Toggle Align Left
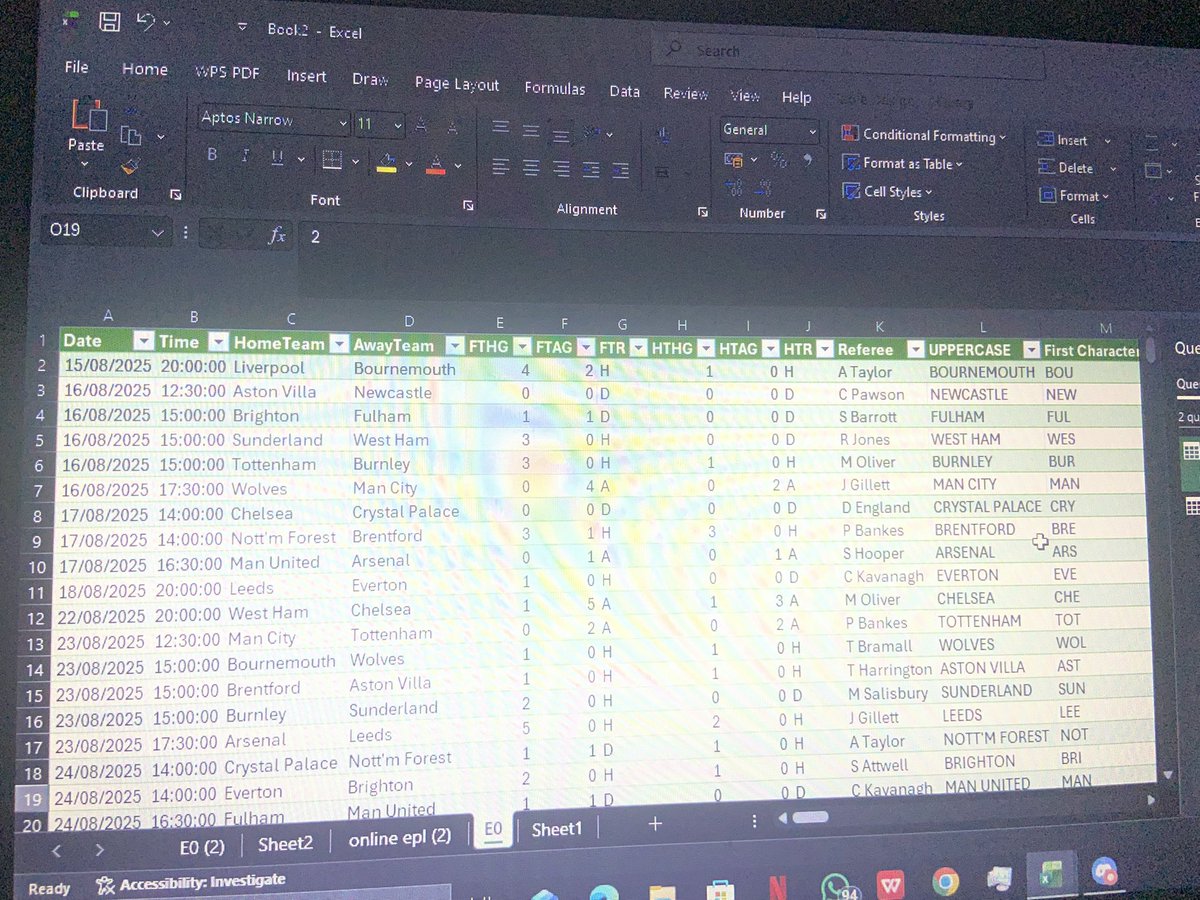 coord(501,166)
